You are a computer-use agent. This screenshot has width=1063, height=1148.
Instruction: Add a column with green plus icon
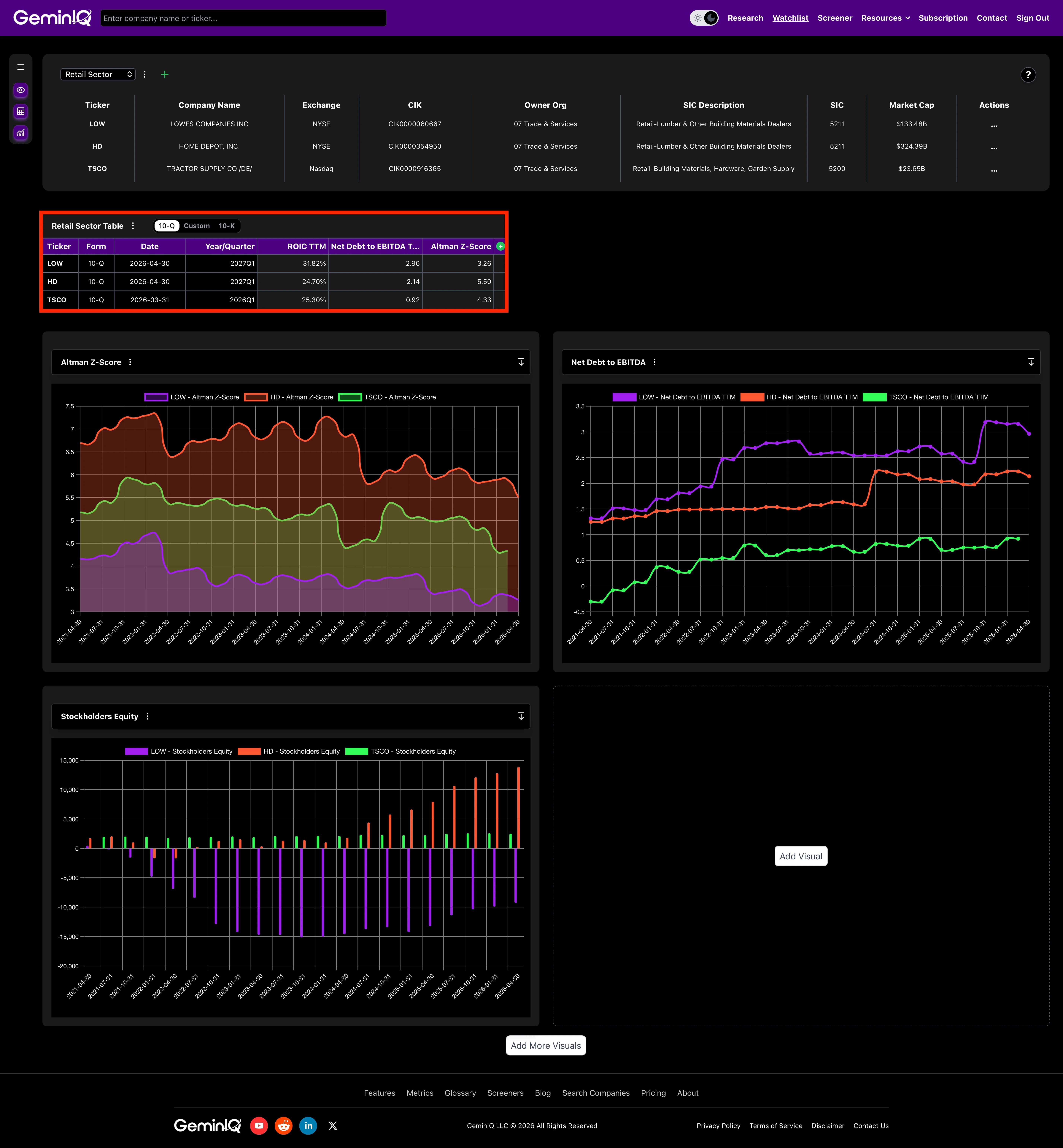tap(500, 246)
